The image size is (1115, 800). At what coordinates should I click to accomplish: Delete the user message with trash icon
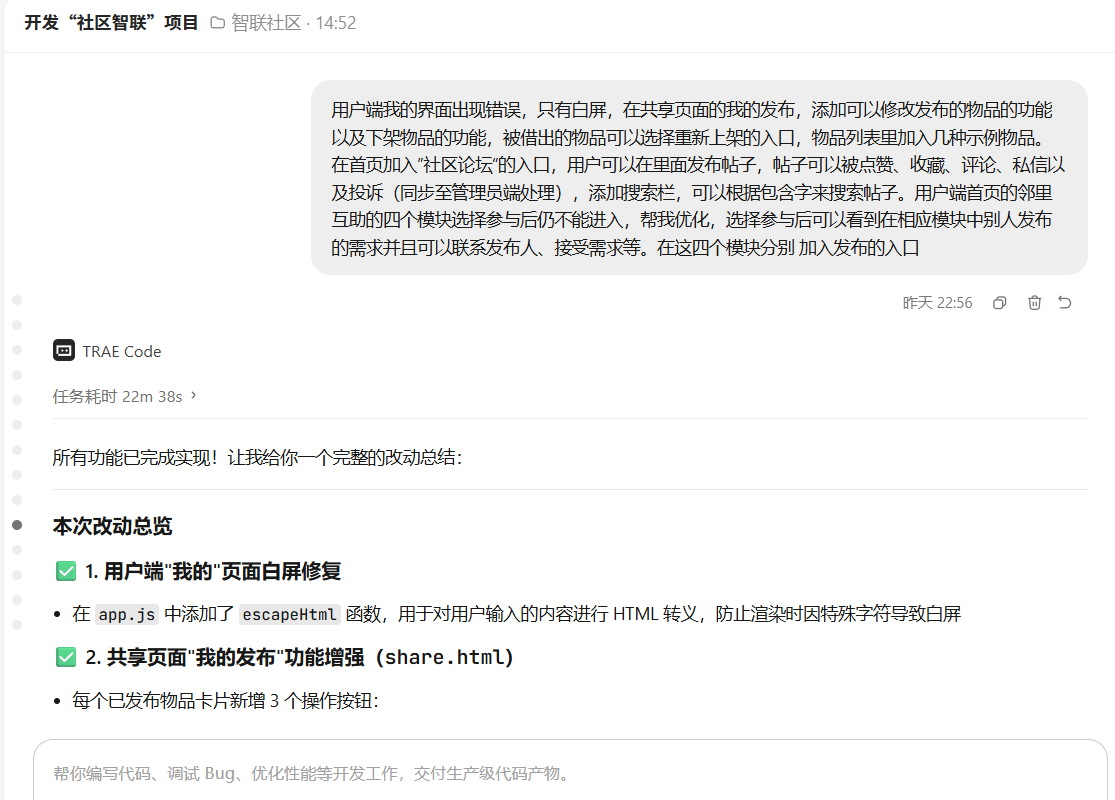(x=1034, y=303)
